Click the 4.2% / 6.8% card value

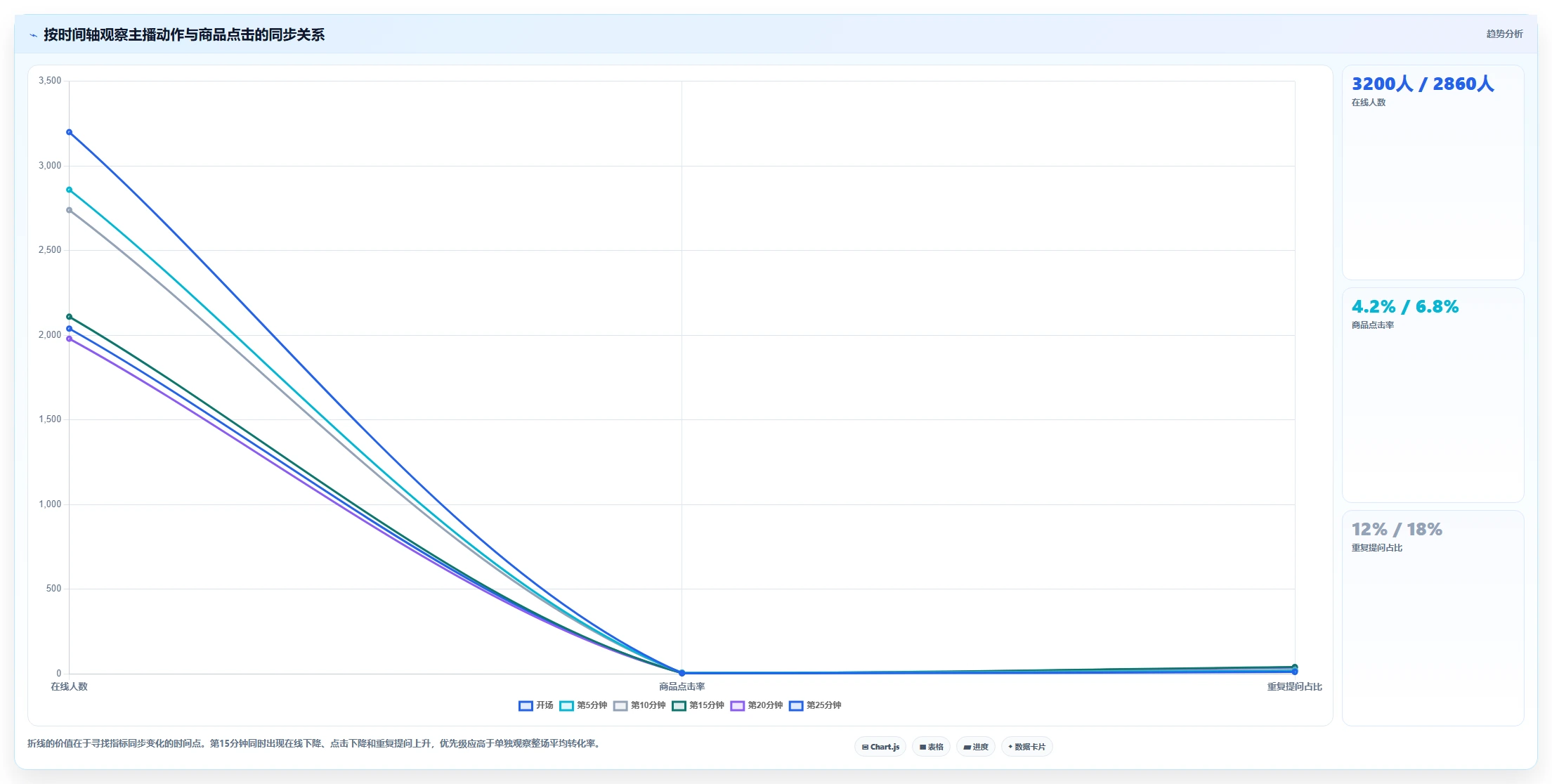pos(1405,306)
